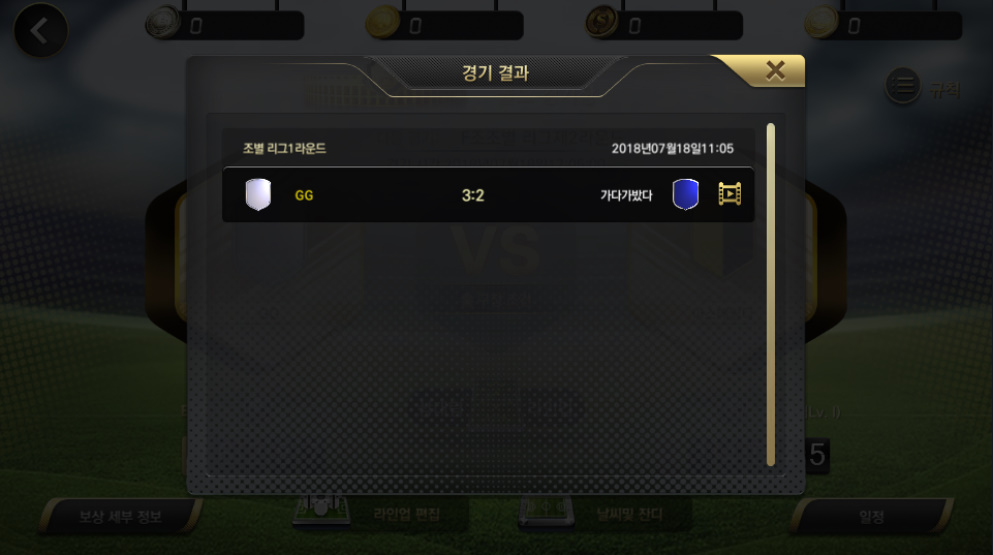Open 보상 세부 정보 button
The width and height of the screenshot is (993, 555).
[x=120, y=516]
